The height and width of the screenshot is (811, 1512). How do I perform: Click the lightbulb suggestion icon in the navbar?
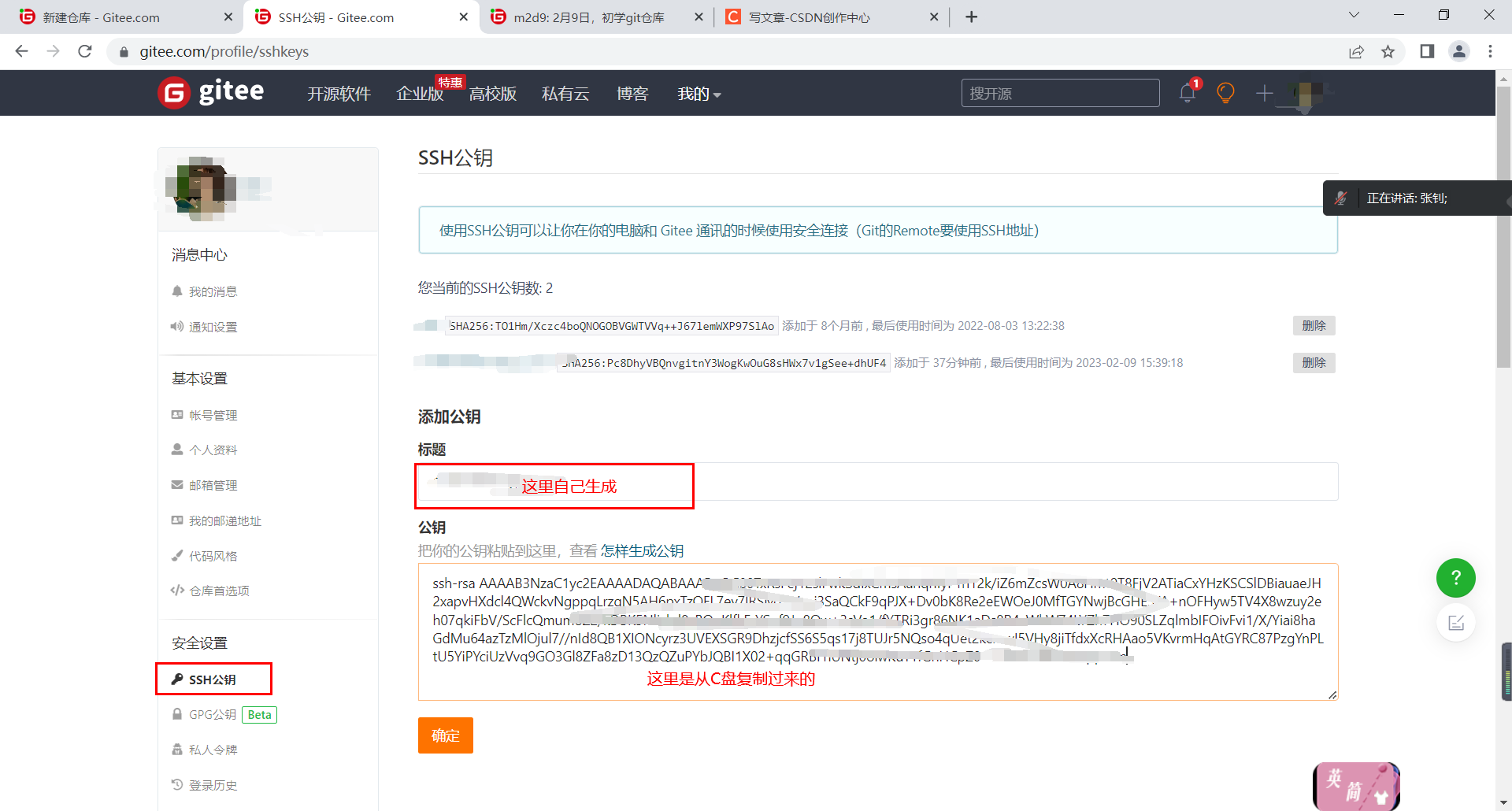[x=1225, y=92]
